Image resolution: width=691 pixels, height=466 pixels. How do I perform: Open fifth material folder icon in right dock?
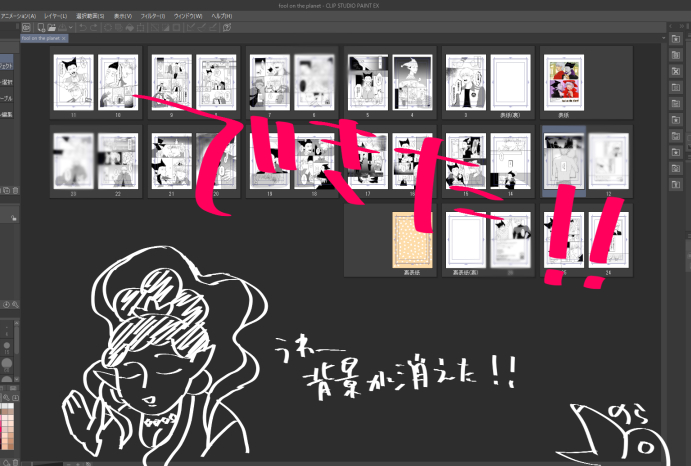(676, 104)
